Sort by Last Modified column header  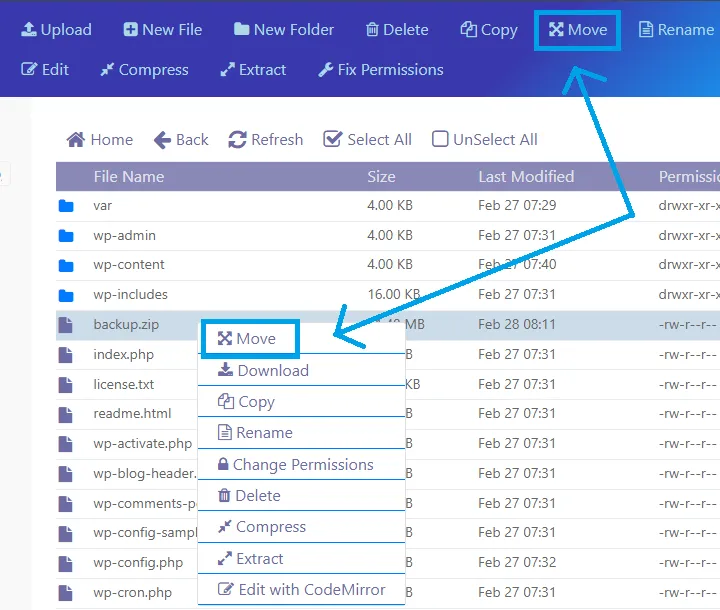[x=526, y=177]
